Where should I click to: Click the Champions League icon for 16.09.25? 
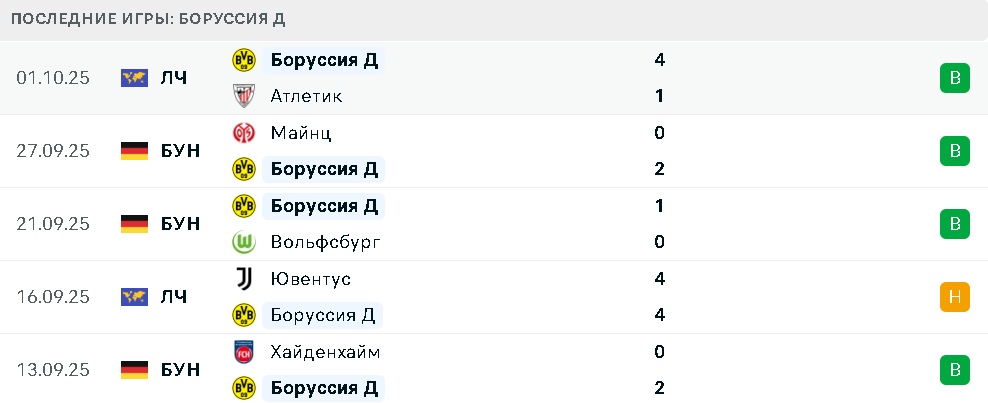134,297
